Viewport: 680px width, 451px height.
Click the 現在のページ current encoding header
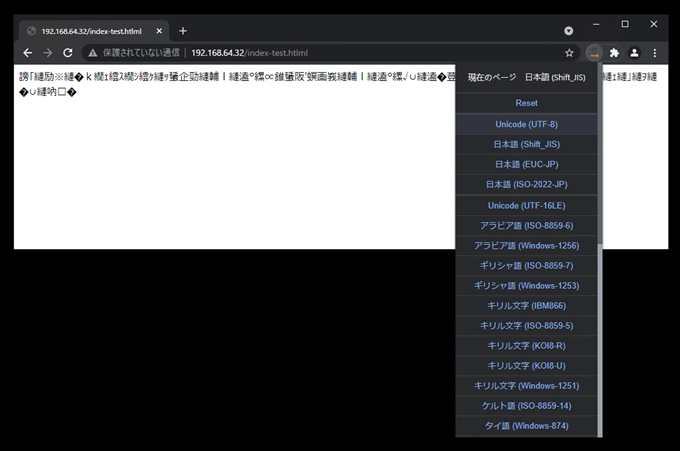[526, 78]
